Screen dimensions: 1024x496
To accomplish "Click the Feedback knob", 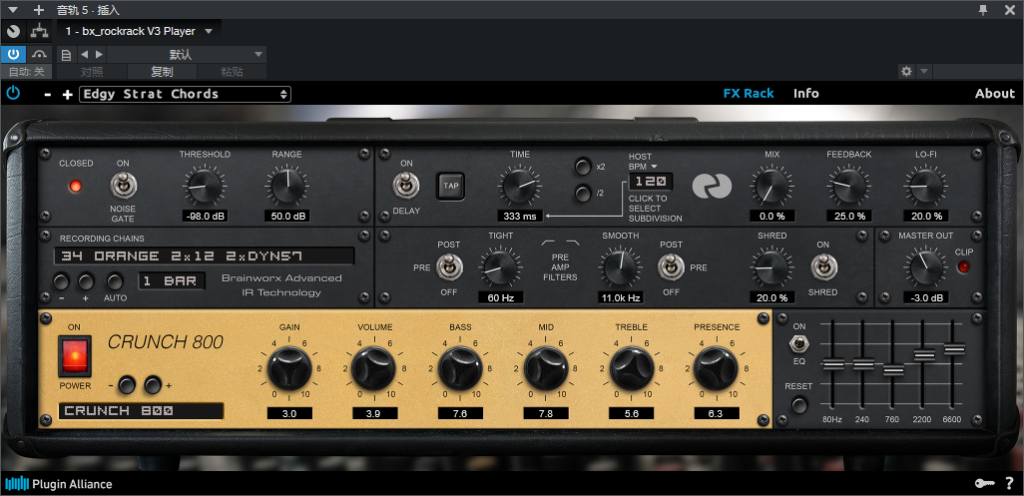I will pos(849,185).
